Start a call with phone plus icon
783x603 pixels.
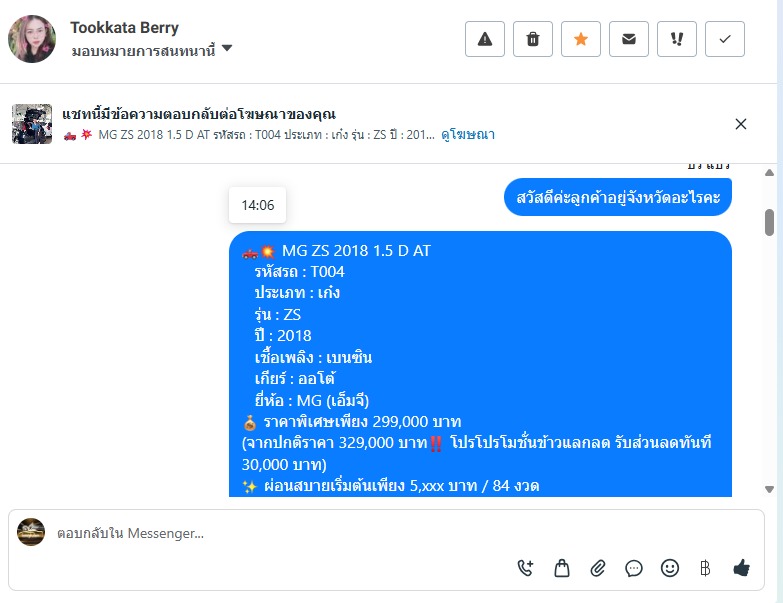click(x=525, y=568)
